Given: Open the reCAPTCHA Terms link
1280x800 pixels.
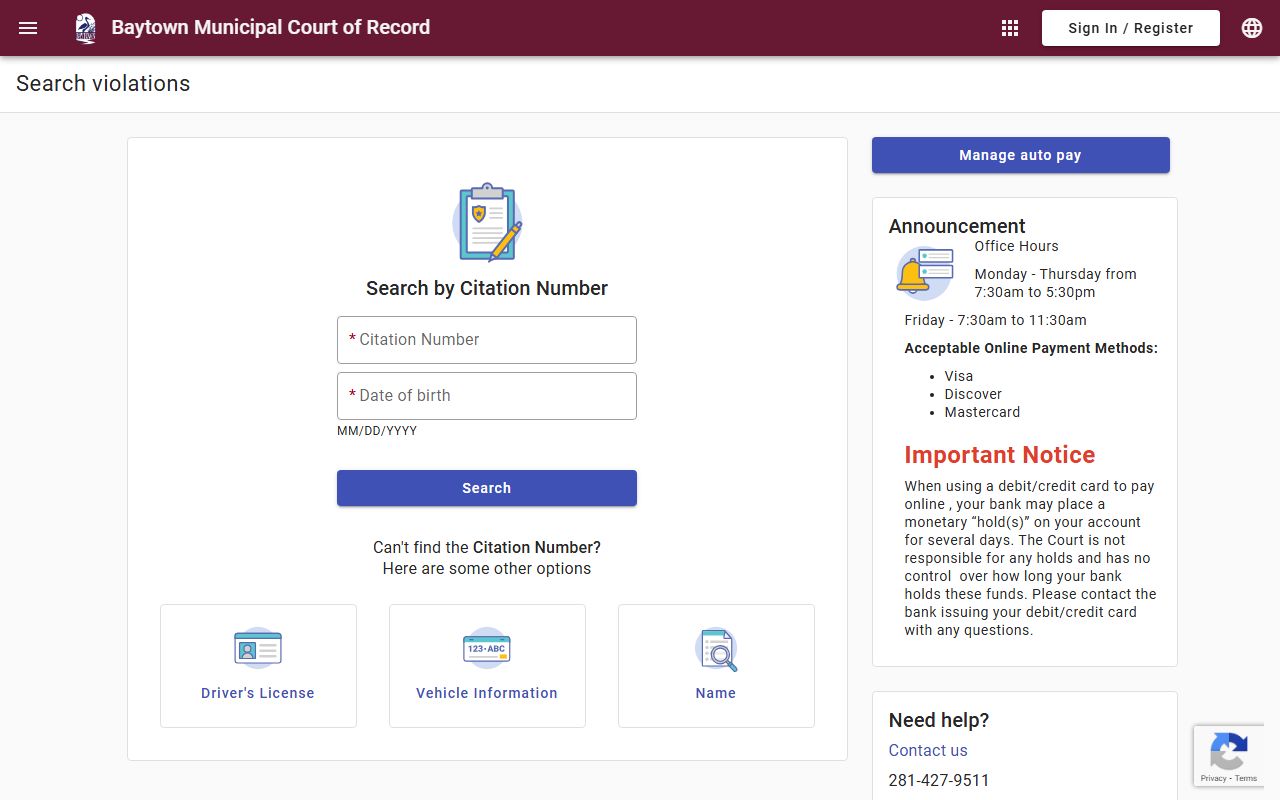Looking at the screenshot, I should (x=1246, y=778).
